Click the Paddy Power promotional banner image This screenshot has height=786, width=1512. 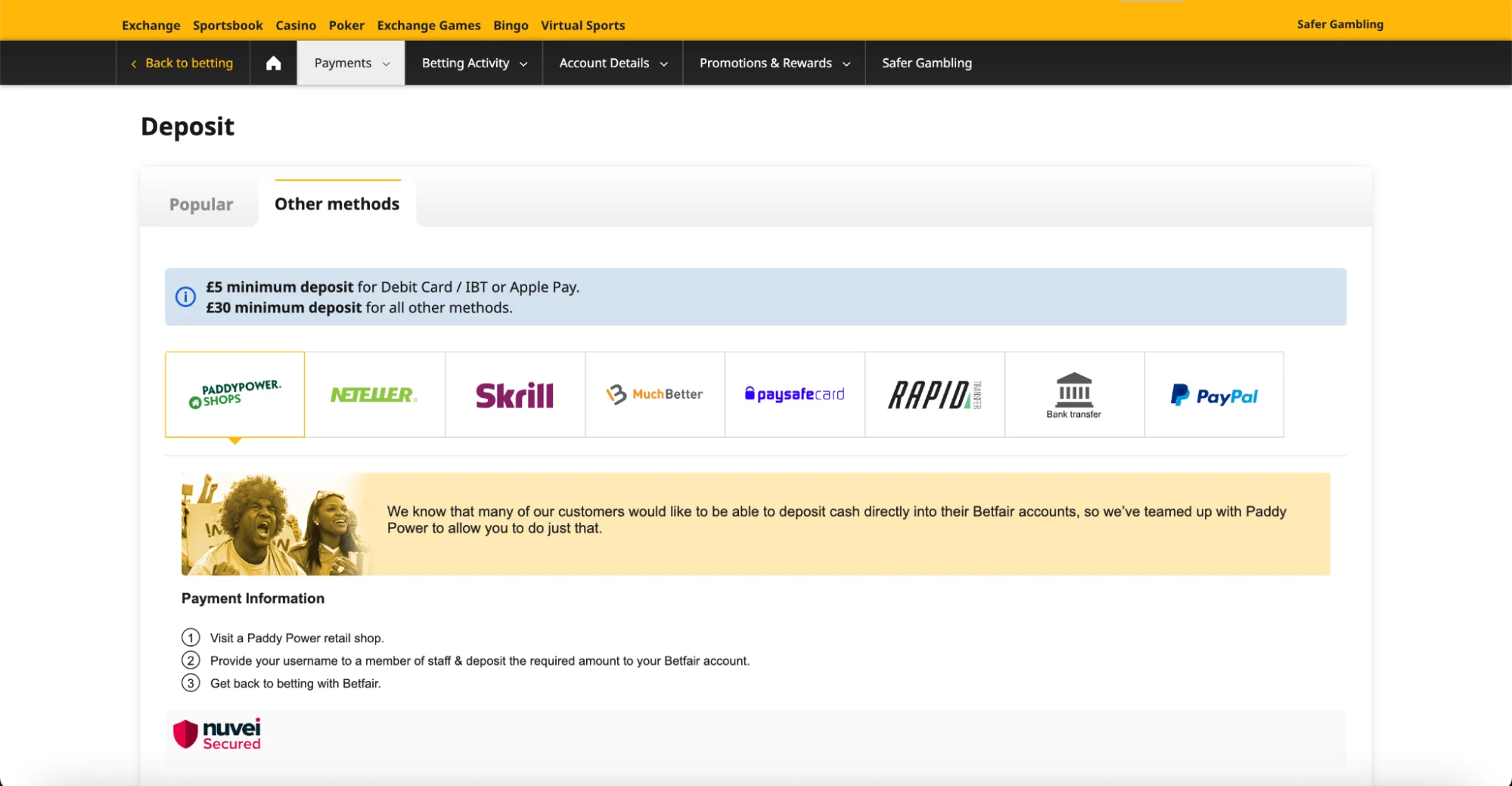(x=277, y=523)
